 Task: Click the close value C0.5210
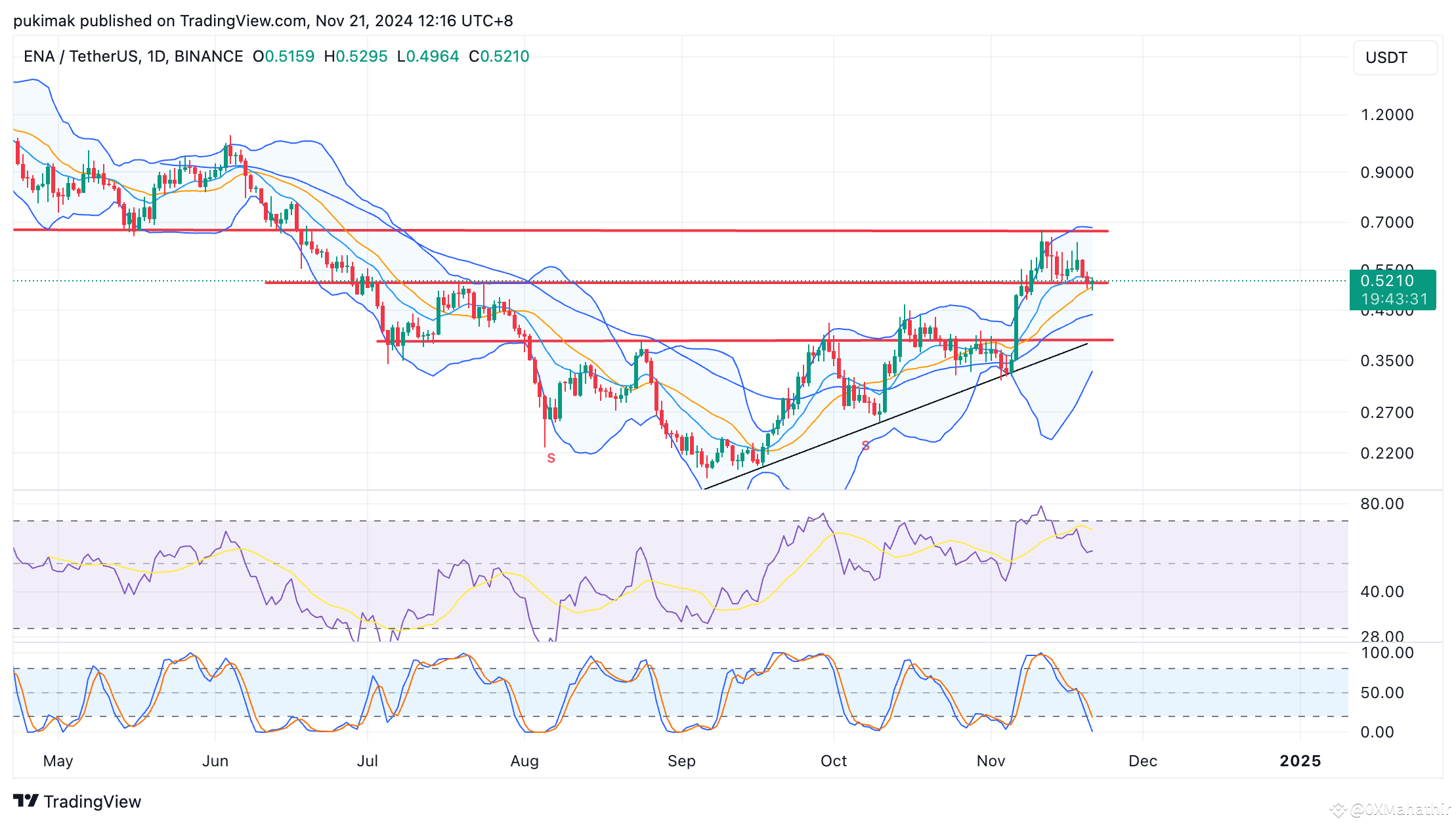tap(499, 56)
